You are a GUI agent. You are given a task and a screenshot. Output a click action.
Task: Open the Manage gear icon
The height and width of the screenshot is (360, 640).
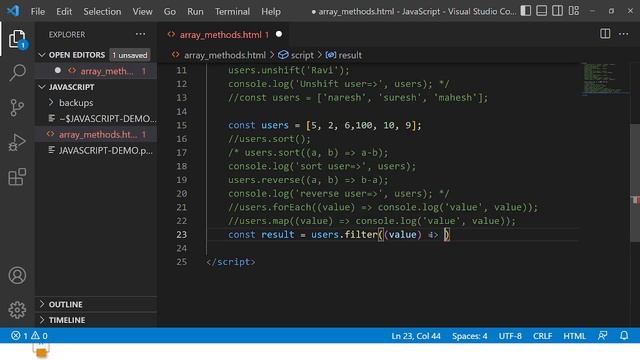(17, 310)
